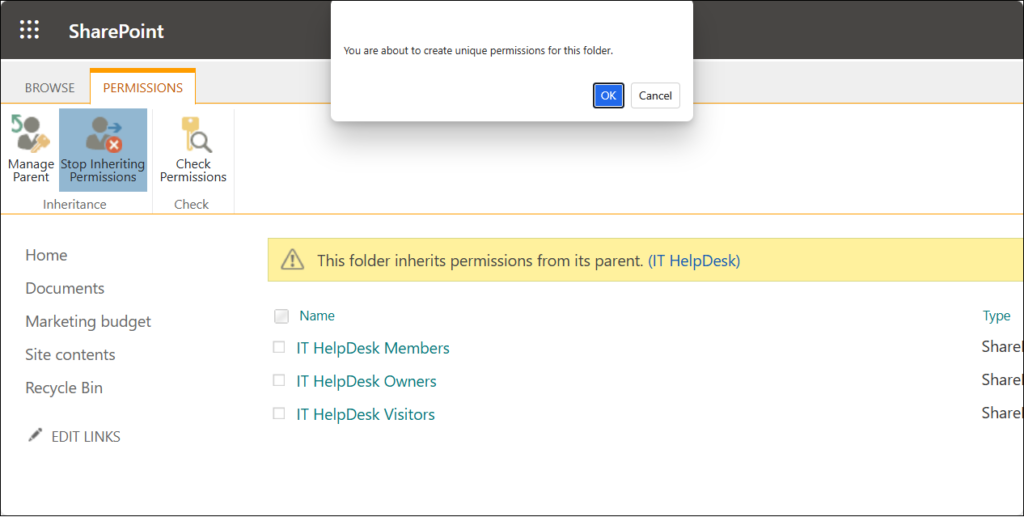Open the IT HelpDesk Members group link

[x=373, y=348]
